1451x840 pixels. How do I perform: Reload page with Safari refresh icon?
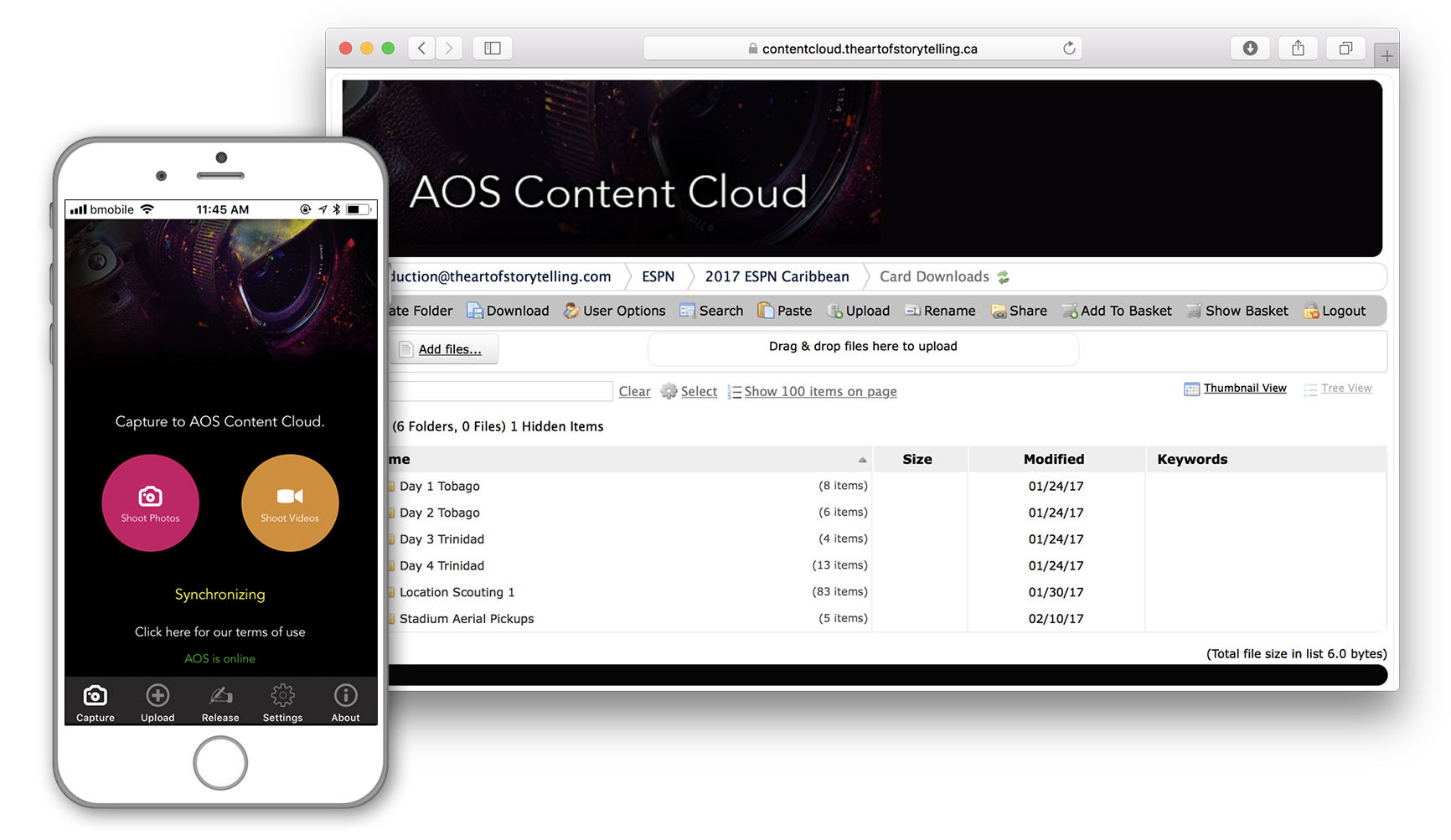pyautogui.click(x=1069, y=49)
